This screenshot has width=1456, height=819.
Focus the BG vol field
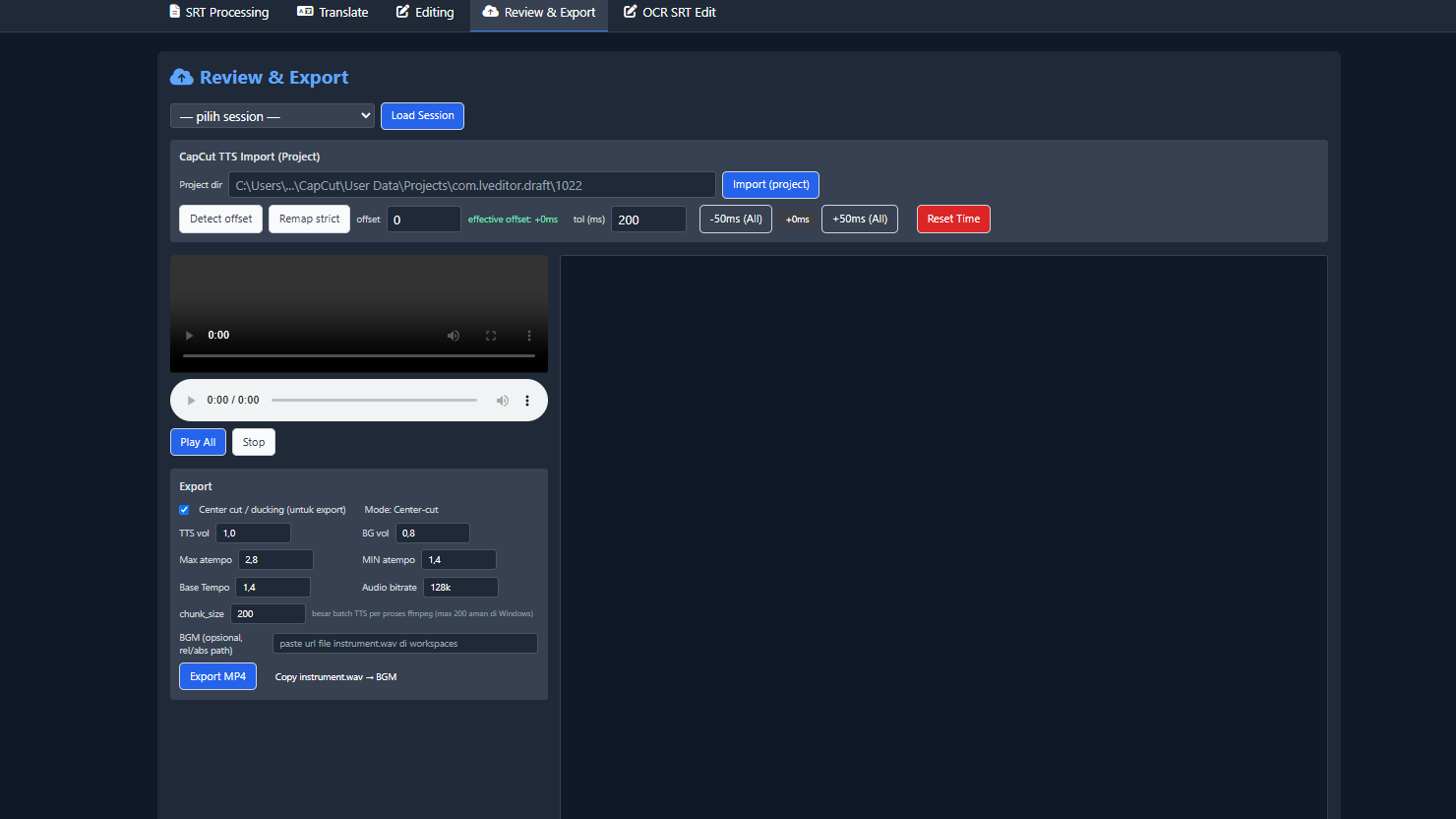coord(432,534)
